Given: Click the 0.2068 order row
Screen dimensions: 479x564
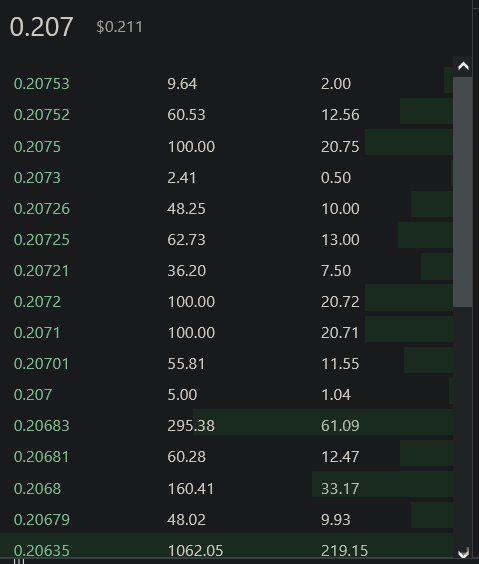Looking at the screenshot, I should [227, 488].
